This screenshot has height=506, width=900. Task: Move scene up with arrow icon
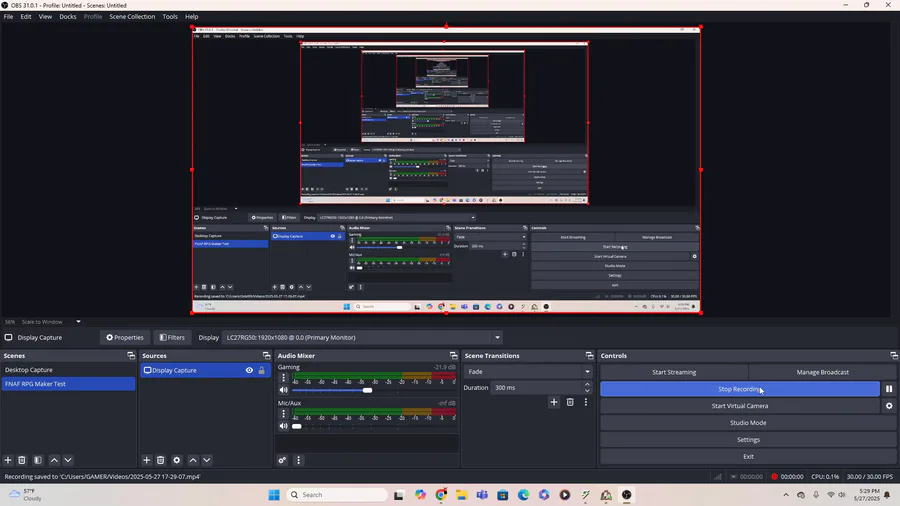point(54,460)
